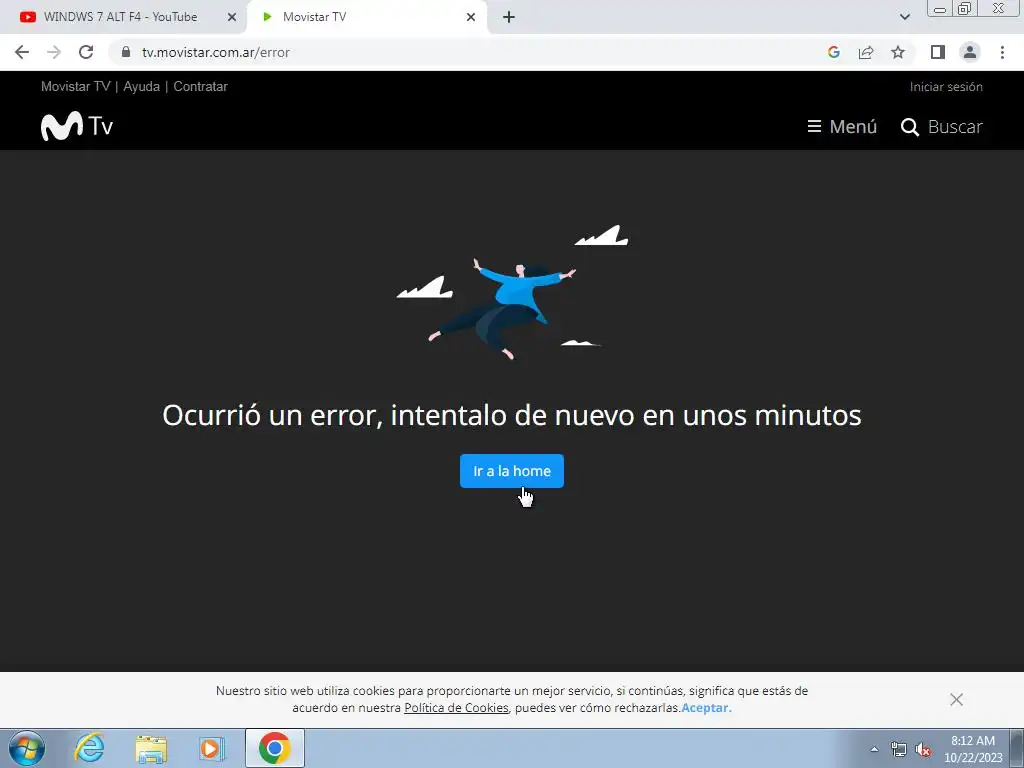Click the error message heading text
1024x768 pixels.
point(512,415)
